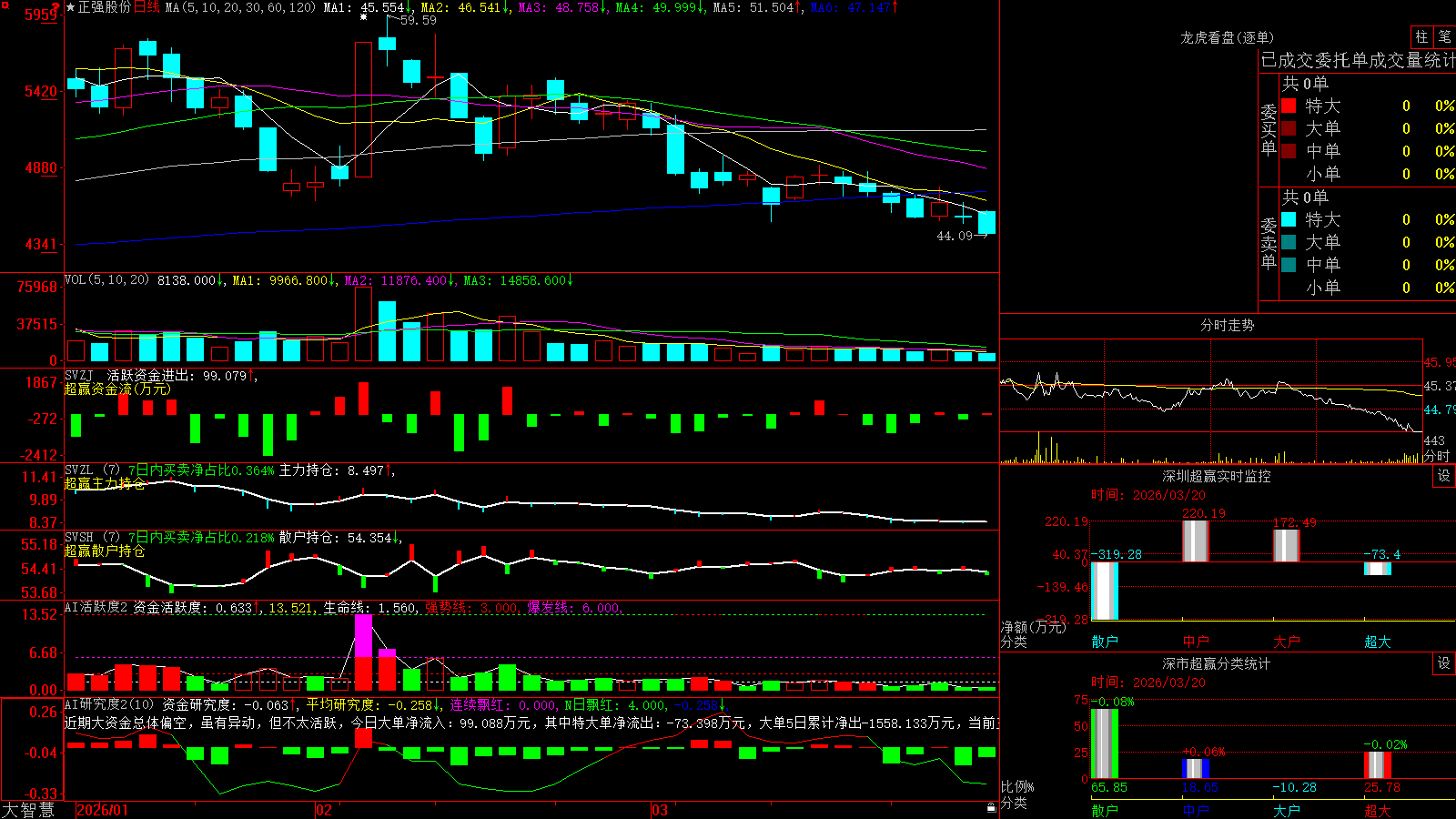This screenshot has width=1456, height=819.
Task: Click the 大户 172.49 bar in 深圳超赢实时监控
Action: click(1287, 545)
